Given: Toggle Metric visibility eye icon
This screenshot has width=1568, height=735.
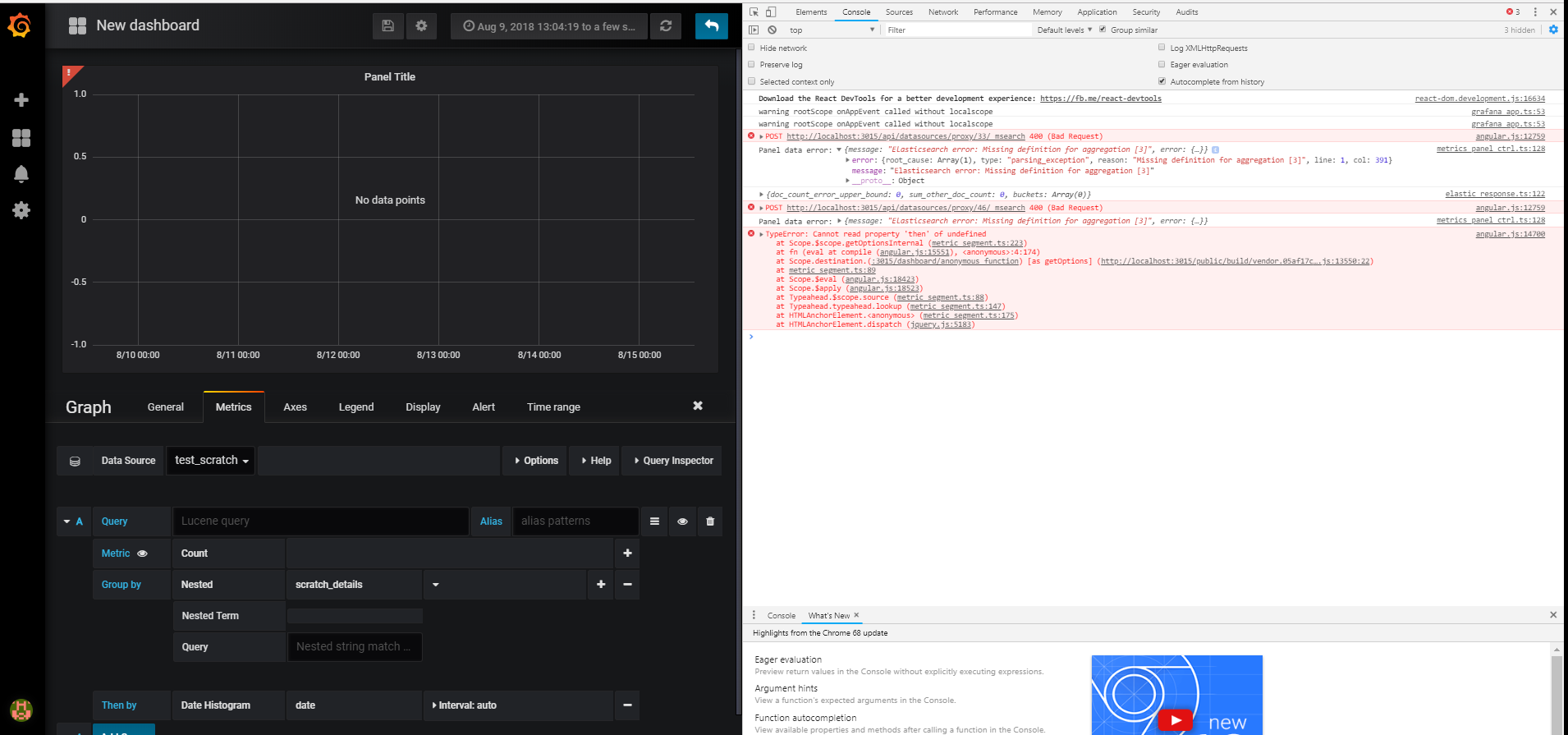Looking at the screenshot, I should coord(142,554).
